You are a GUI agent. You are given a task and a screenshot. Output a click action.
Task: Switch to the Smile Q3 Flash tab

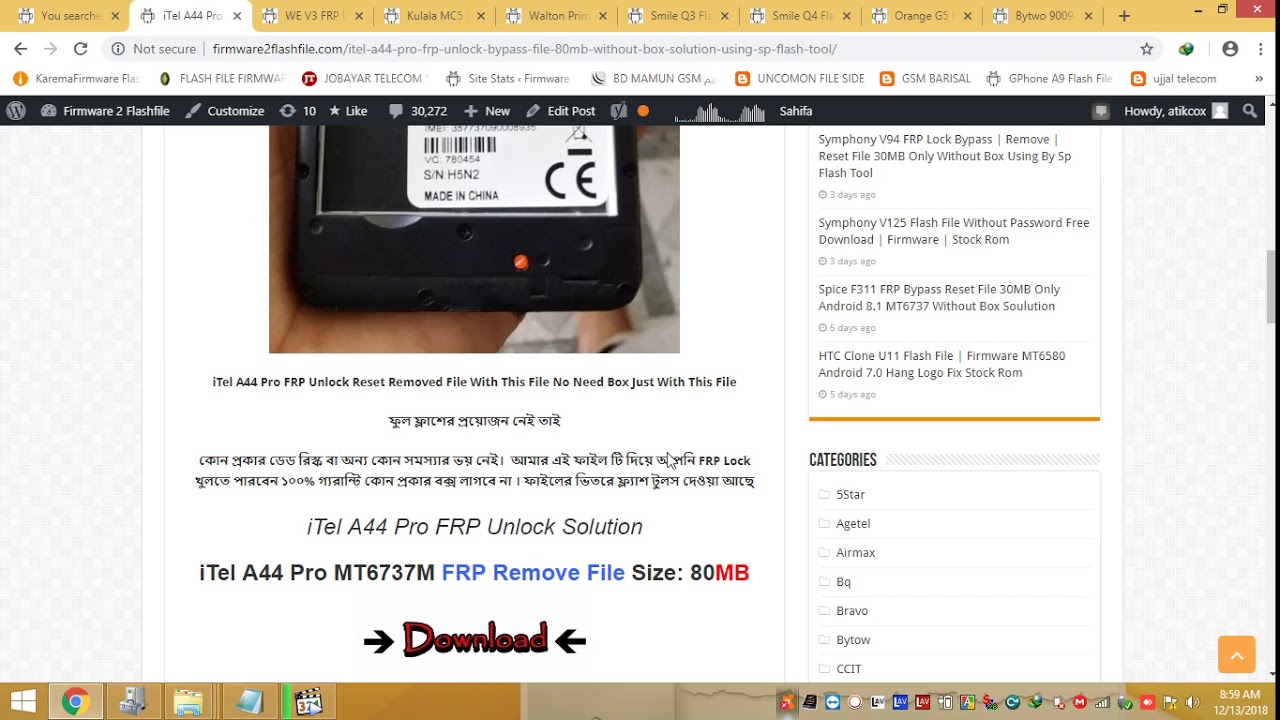click(680, 16)
